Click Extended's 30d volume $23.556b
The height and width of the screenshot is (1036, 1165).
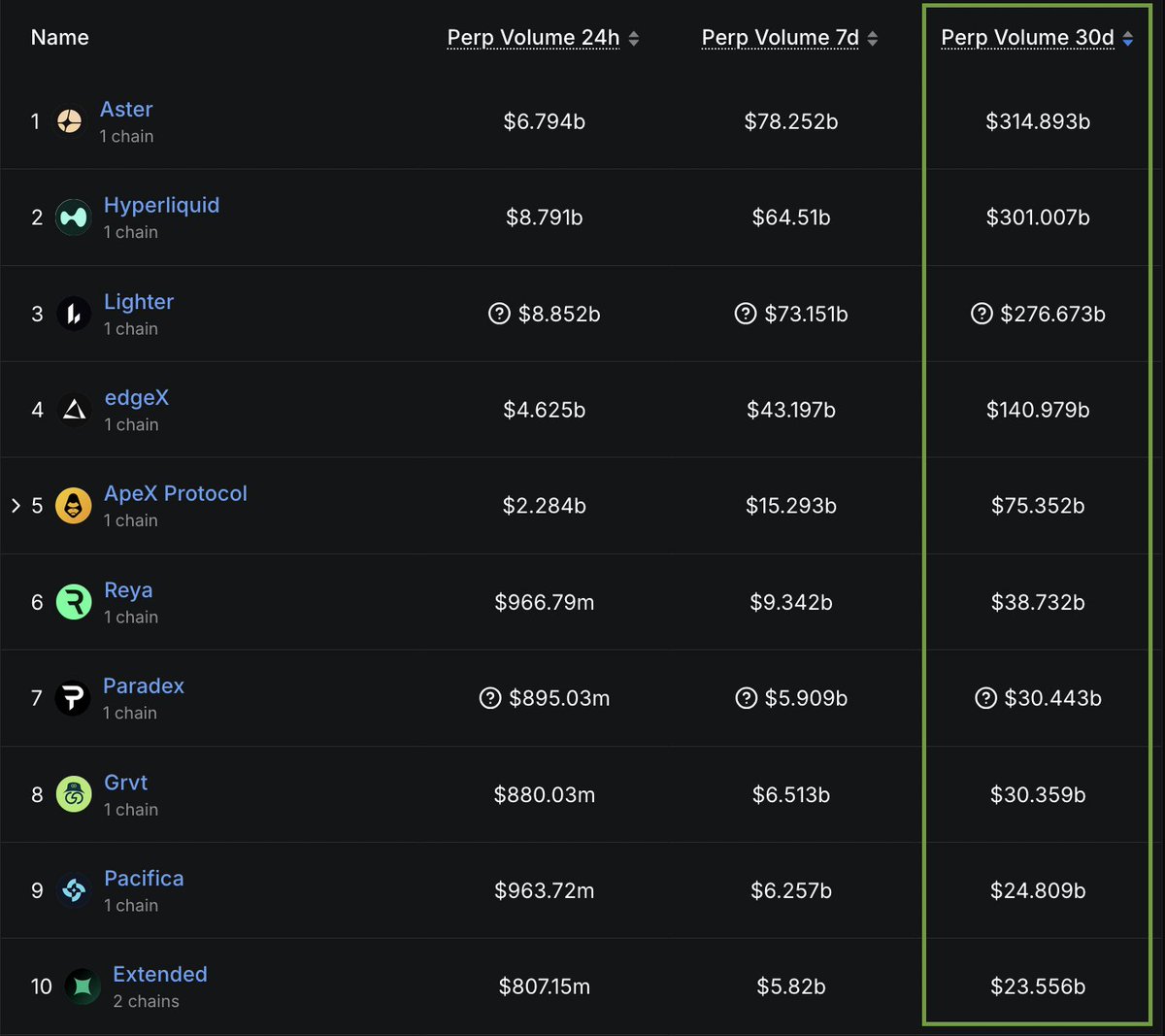click(x=1038, y=986)
